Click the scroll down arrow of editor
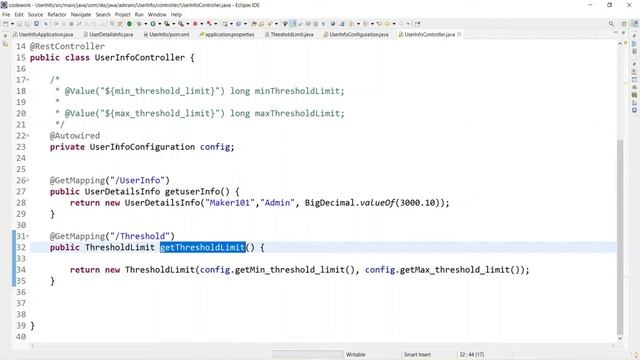This screenshot has width=640, height=360. pyautogui.click(x=620, y=338)
